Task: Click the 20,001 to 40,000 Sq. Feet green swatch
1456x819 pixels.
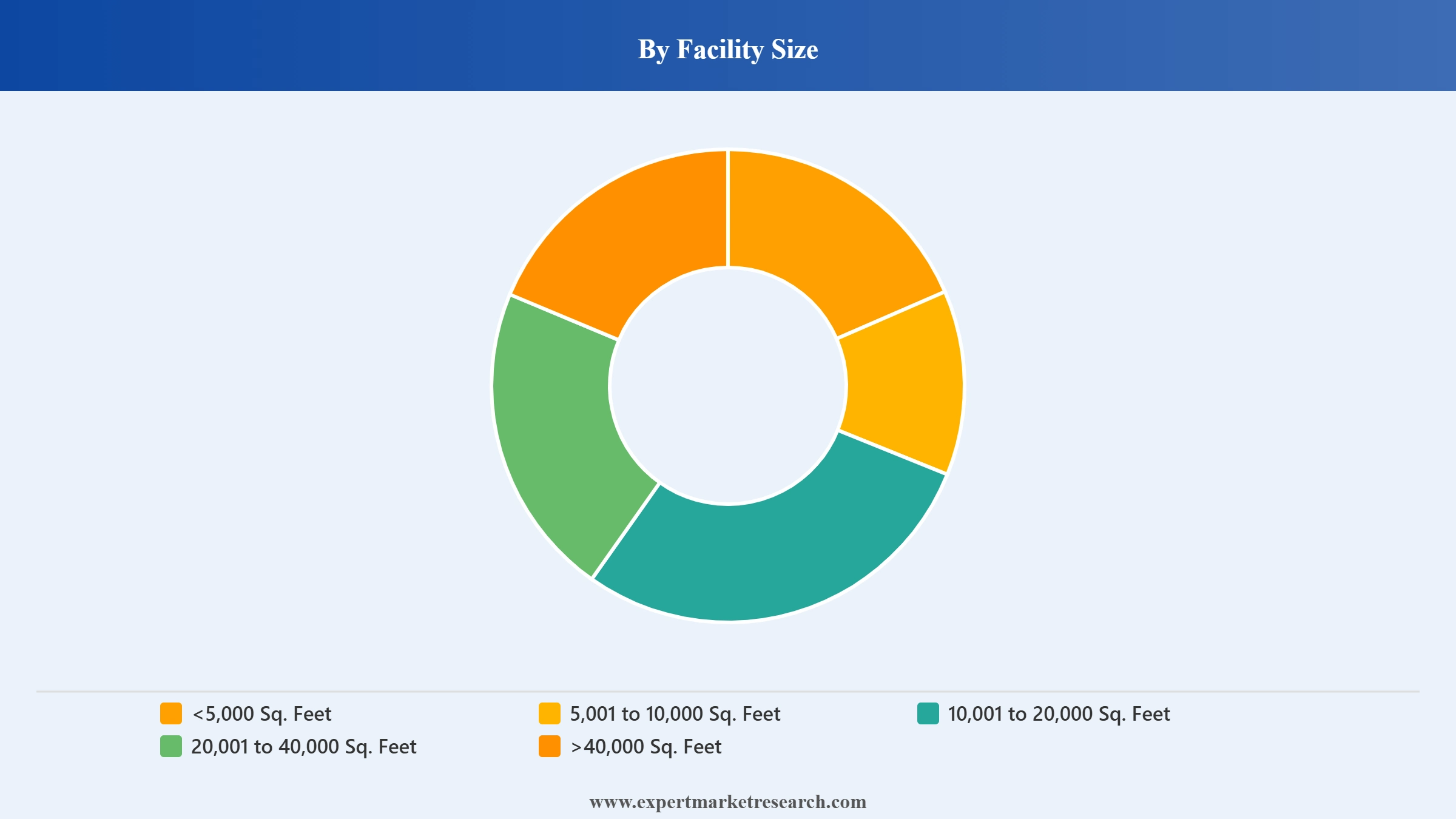Action: pos(171,746)
